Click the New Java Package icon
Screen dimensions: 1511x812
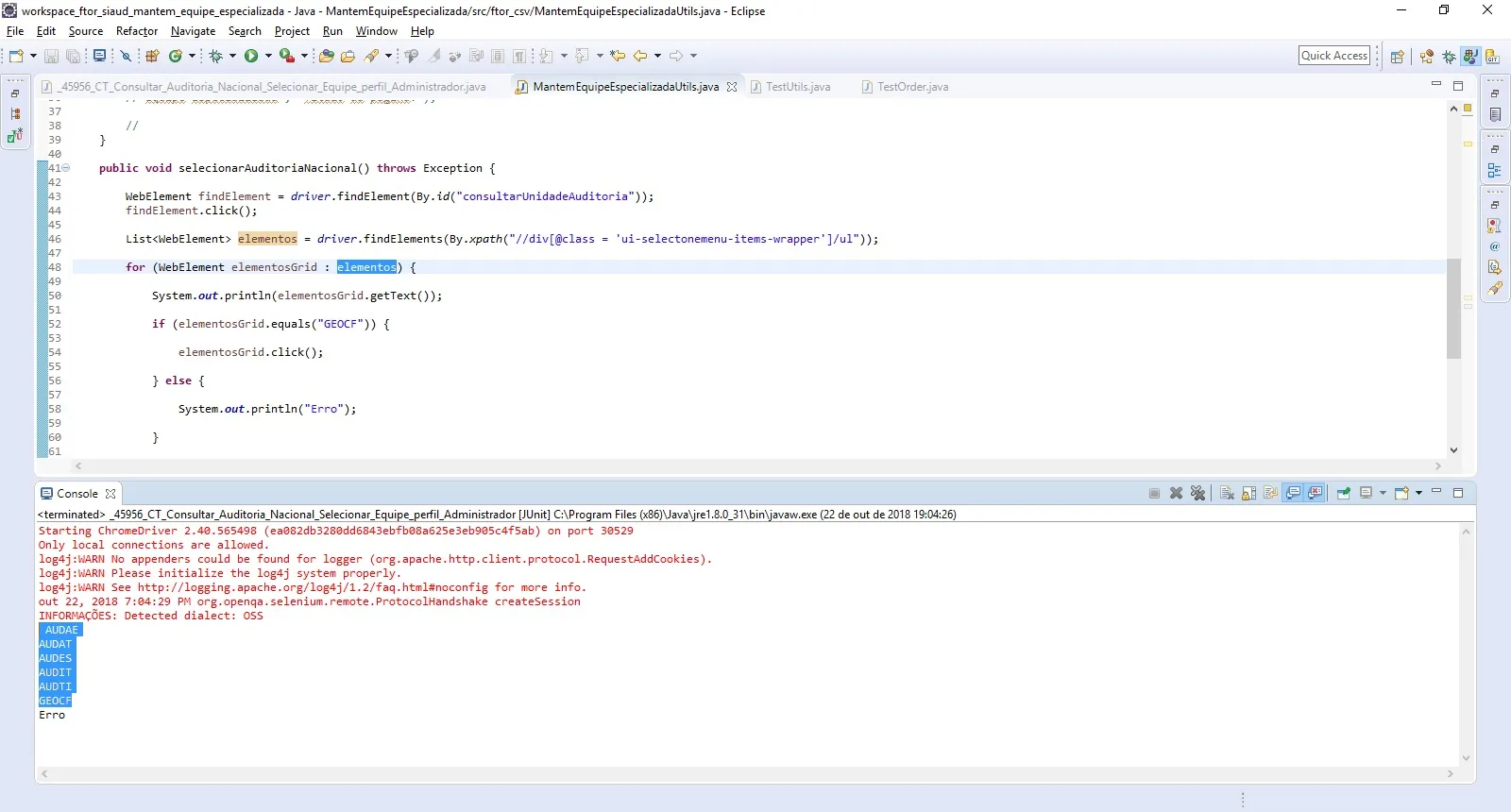click(152, 56)
